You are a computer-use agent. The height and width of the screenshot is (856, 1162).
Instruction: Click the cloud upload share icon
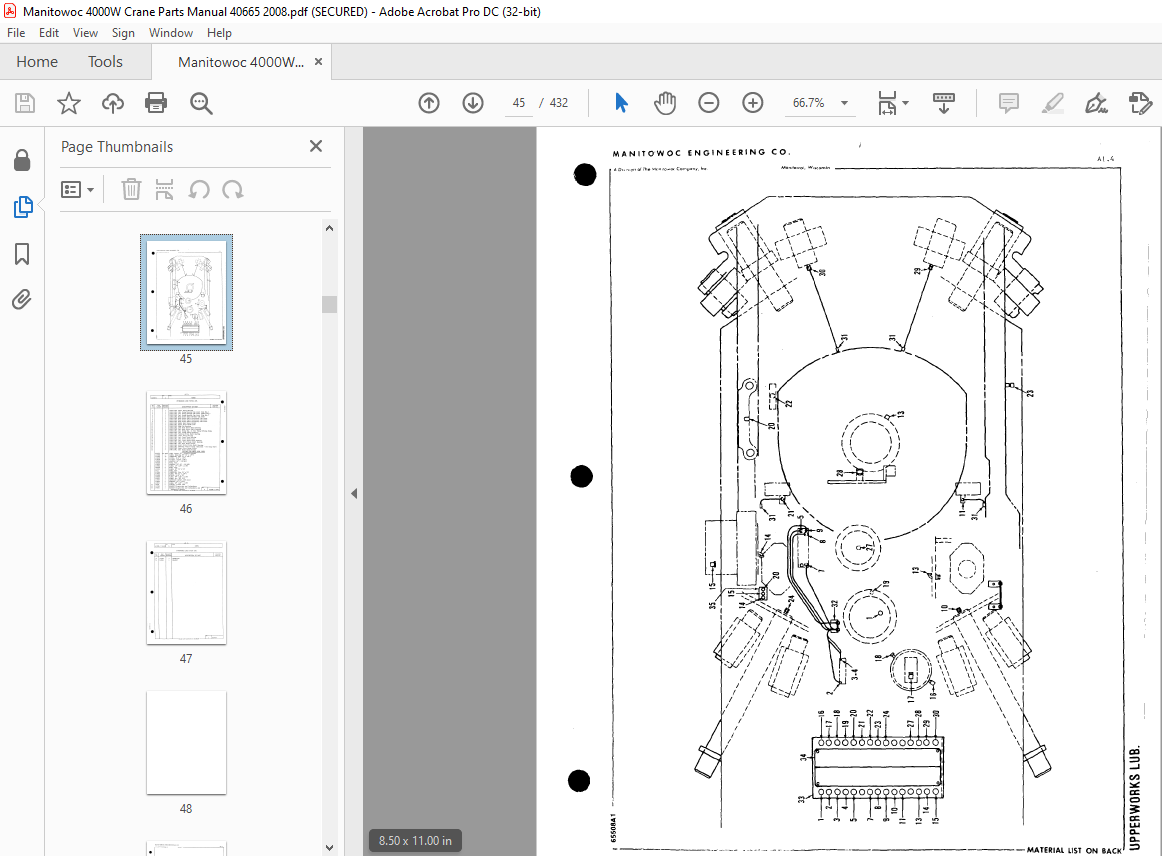point(113,103)
